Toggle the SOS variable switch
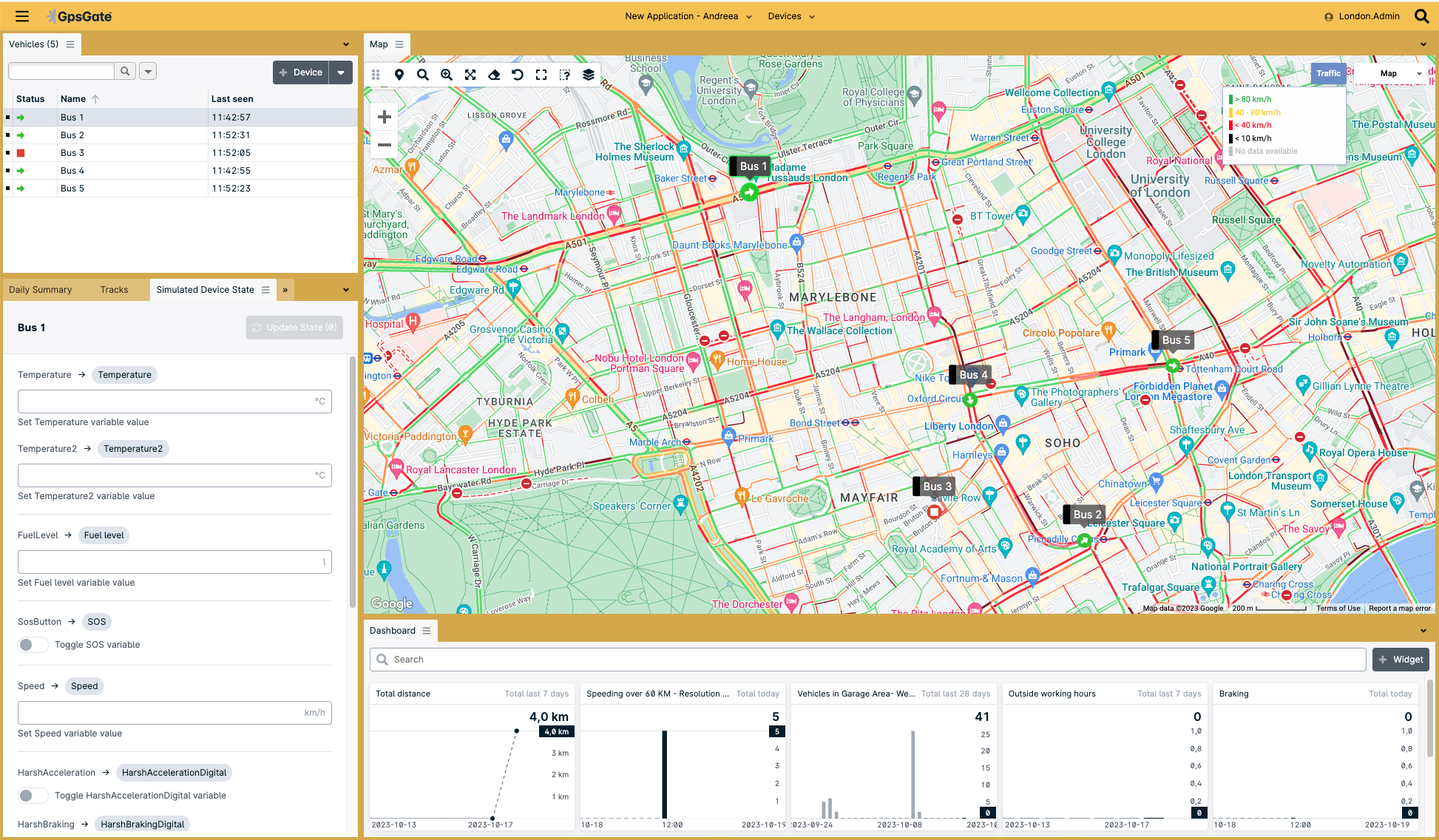1439x840 pixels. pyautogui.click(x=33, y=645)
